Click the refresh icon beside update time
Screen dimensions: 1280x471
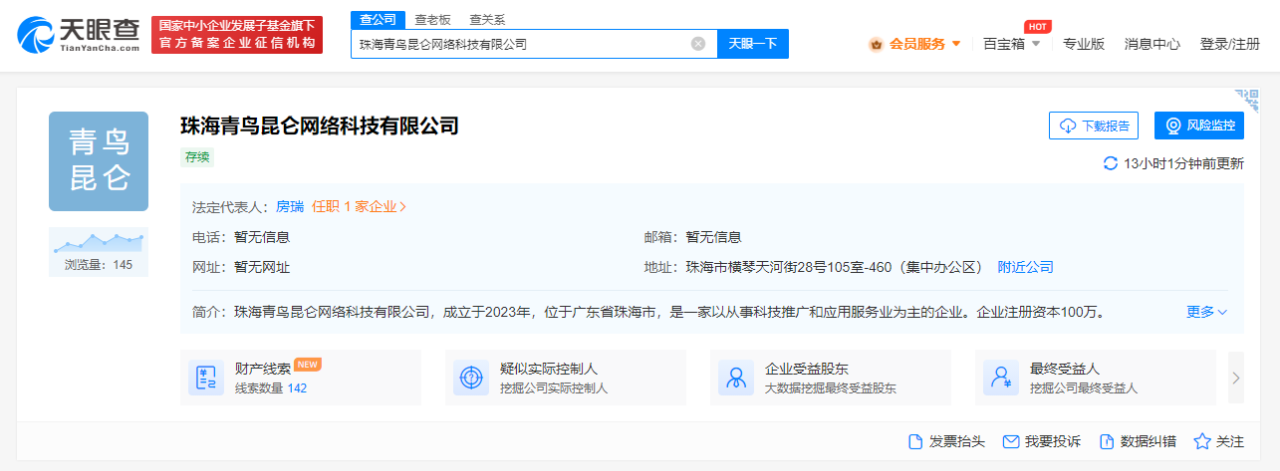1110,163
